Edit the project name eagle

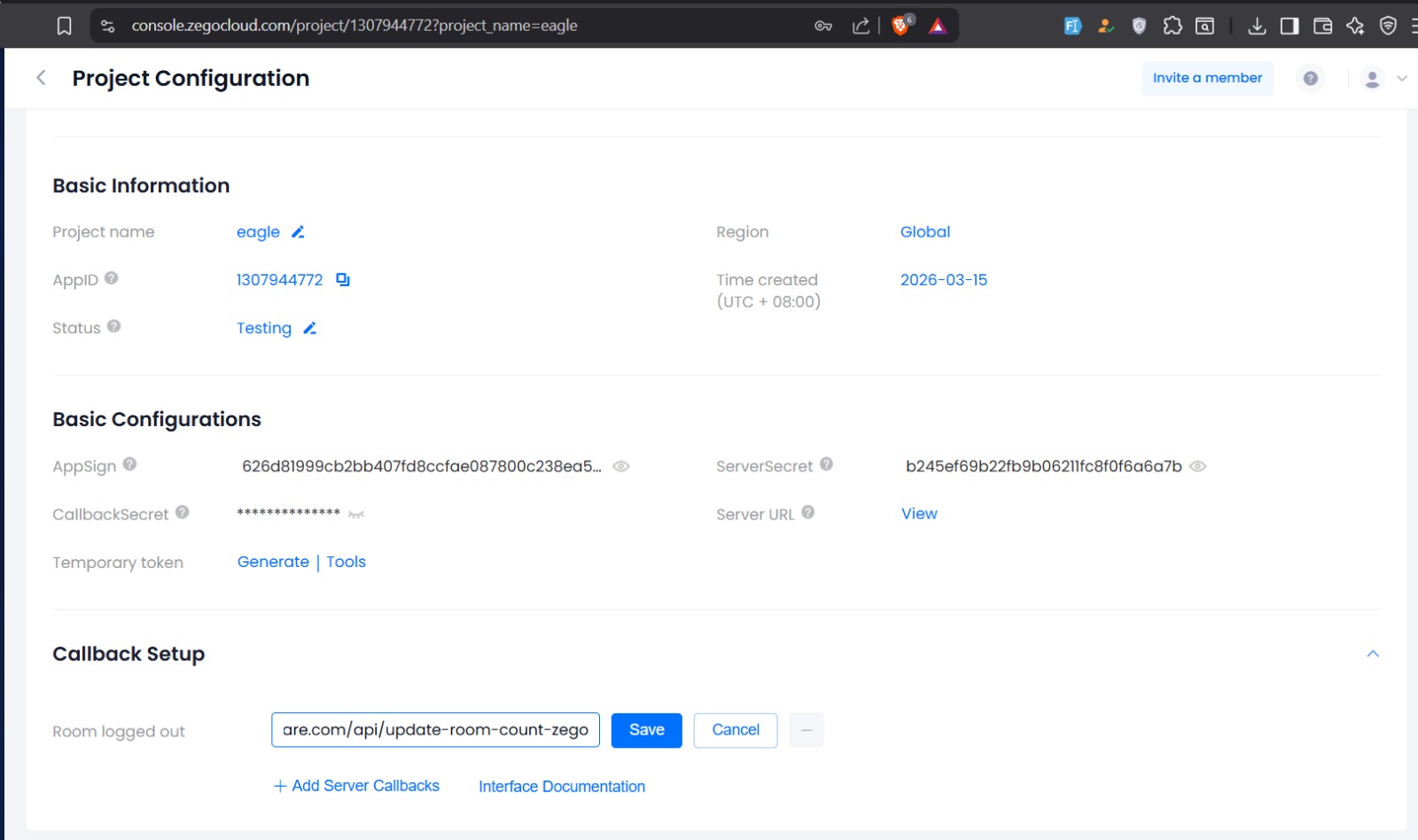[298, 232]
